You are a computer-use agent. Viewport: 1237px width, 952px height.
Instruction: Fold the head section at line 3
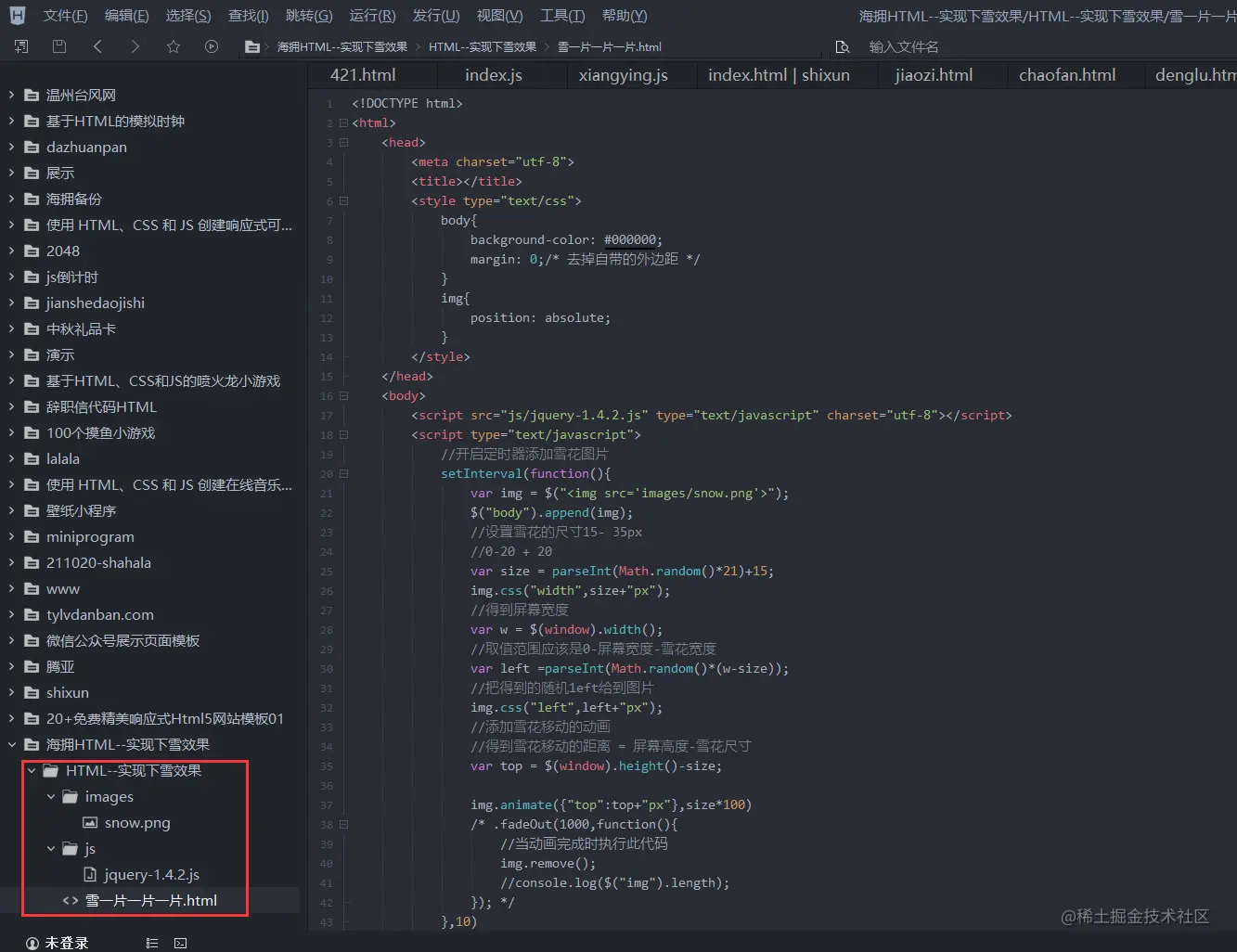[x=341, y=141]
